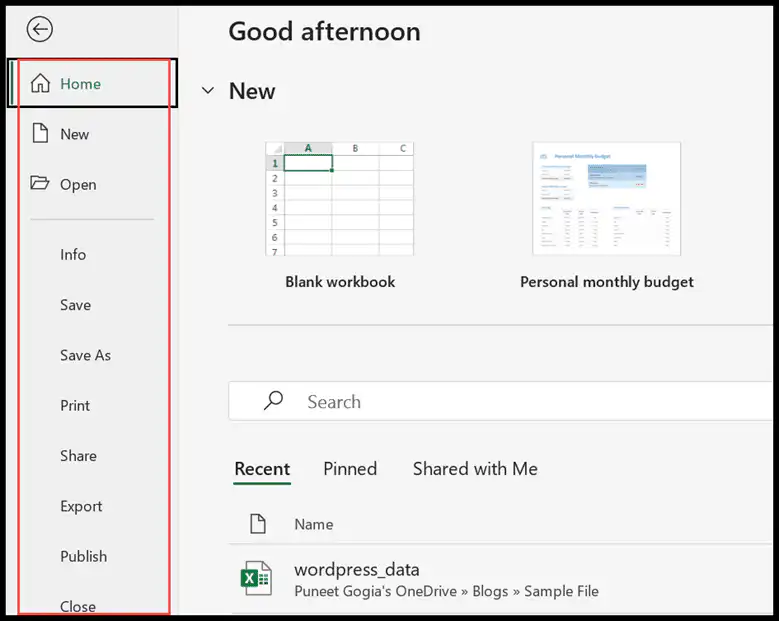Click the Home label in sidebar
This screenshot has height=621, width=779.
80,84
